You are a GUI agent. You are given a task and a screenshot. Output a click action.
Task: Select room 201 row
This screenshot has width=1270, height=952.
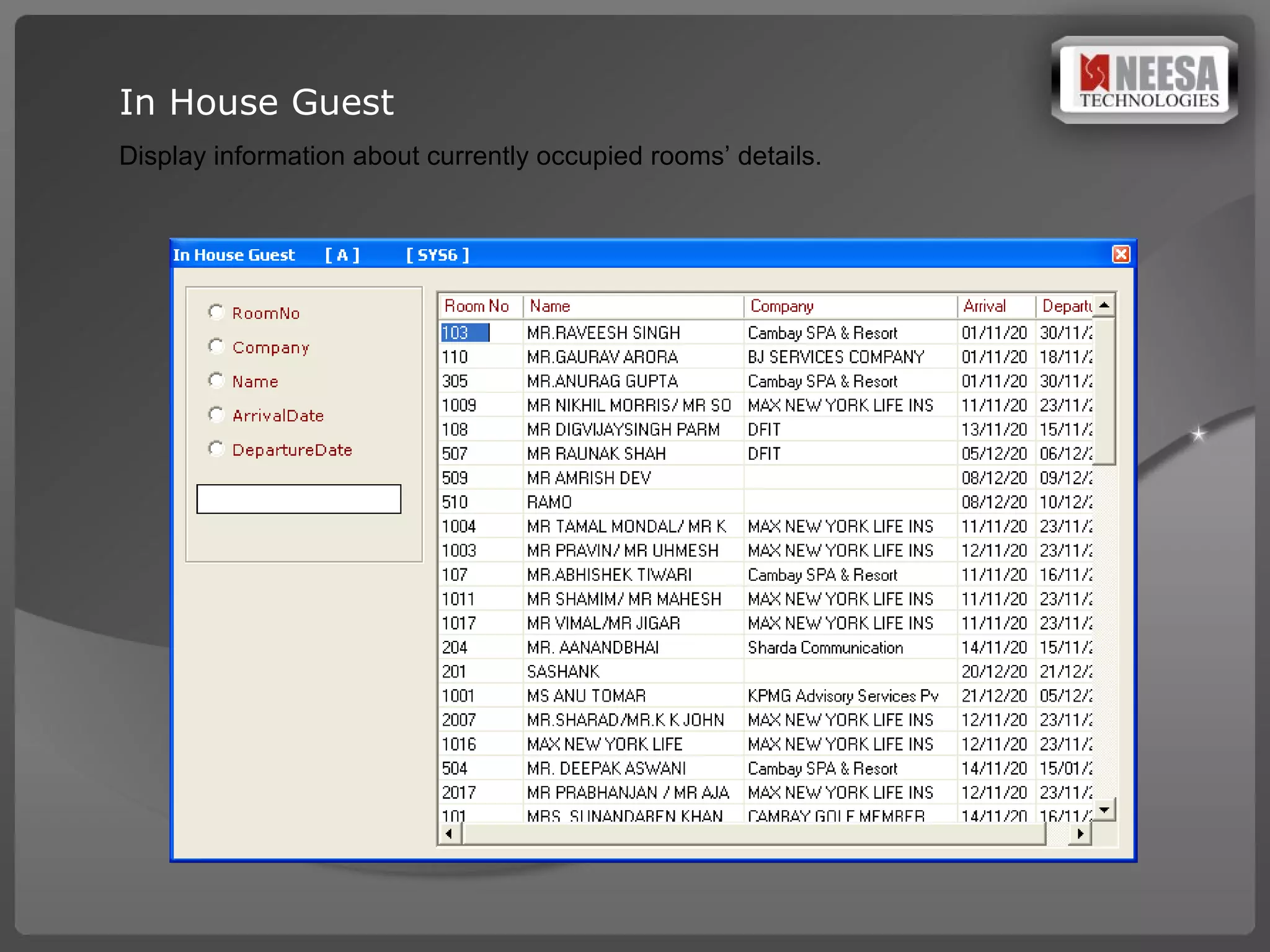tap(766, 671)
